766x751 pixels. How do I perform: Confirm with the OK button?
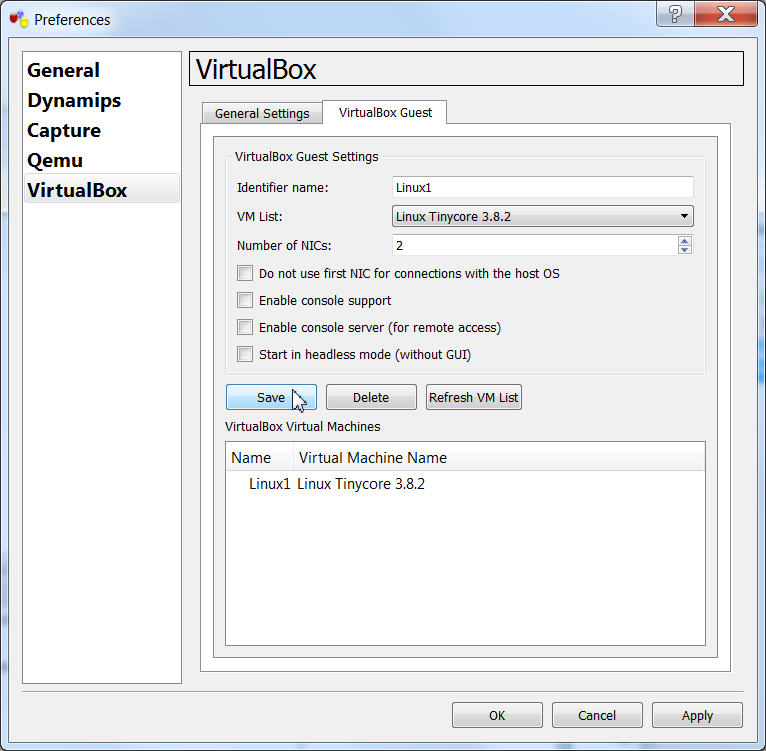pos(497,715)
